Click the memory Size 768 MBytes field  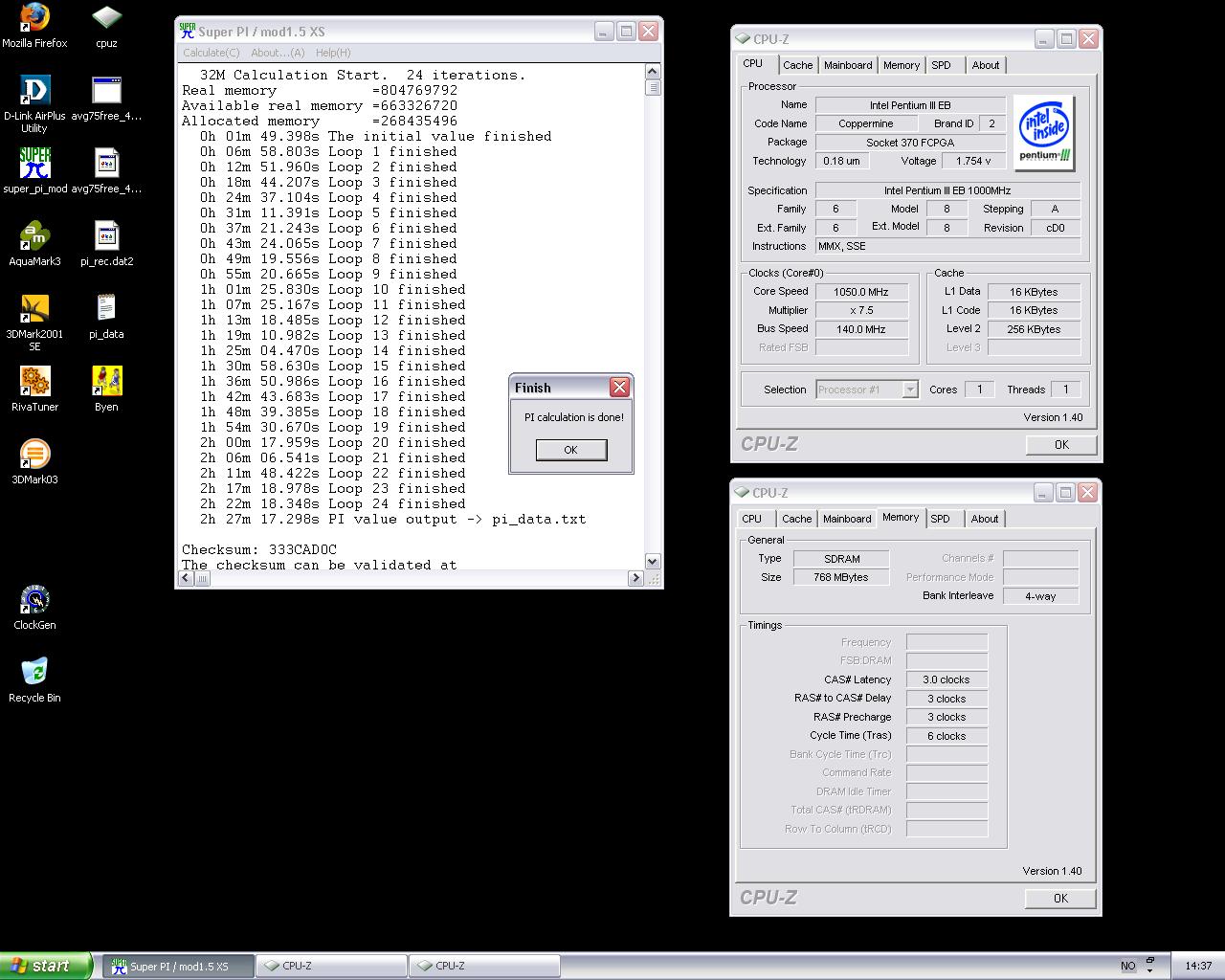[x=842, y=578]
